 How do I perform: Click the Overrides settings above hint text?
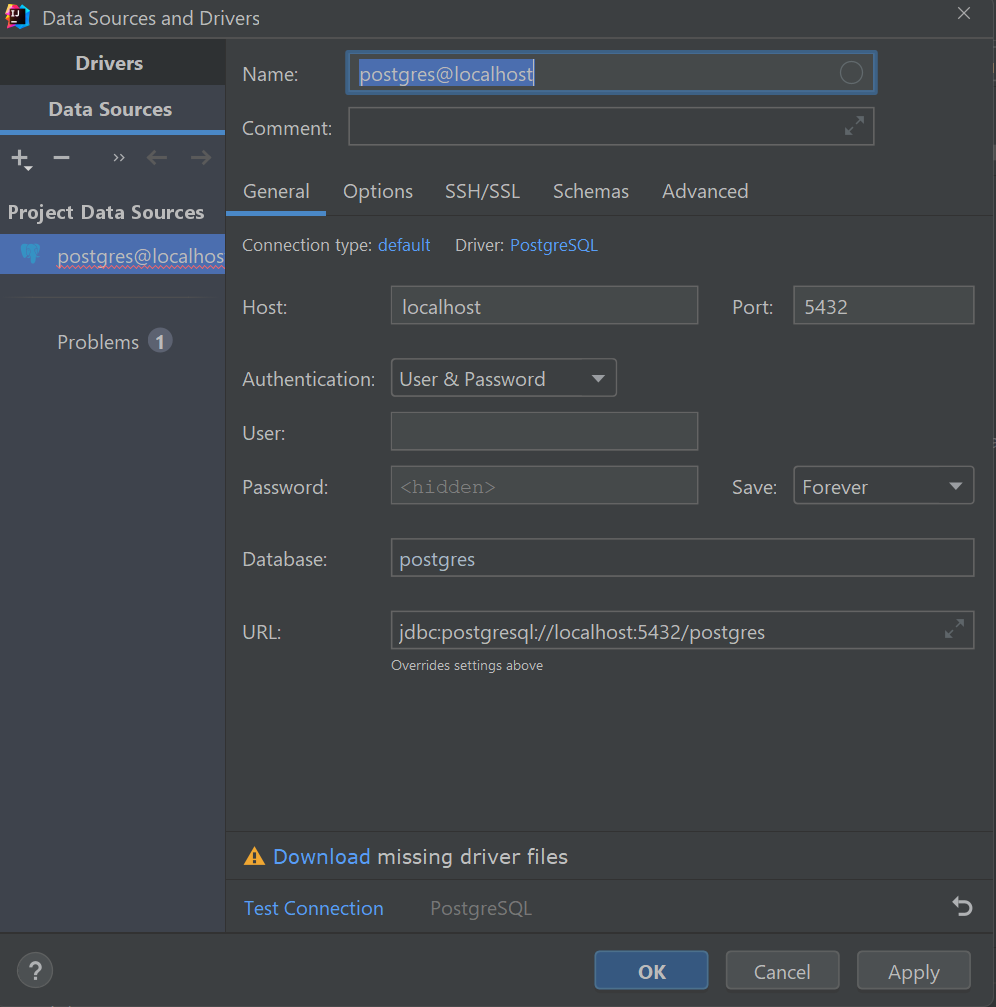pos(467,665)
